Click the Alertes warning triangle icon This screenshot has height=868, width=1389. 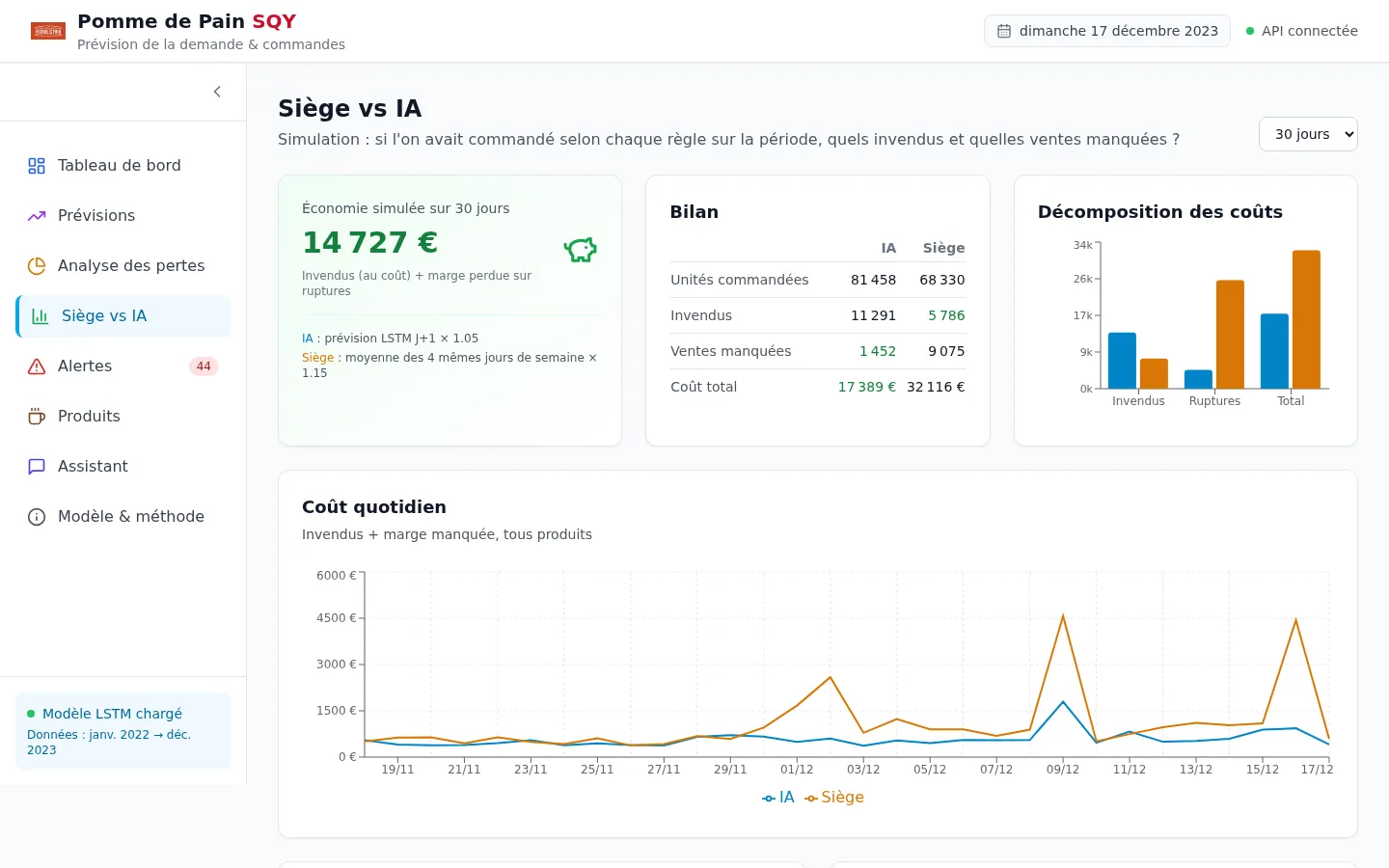37,366
